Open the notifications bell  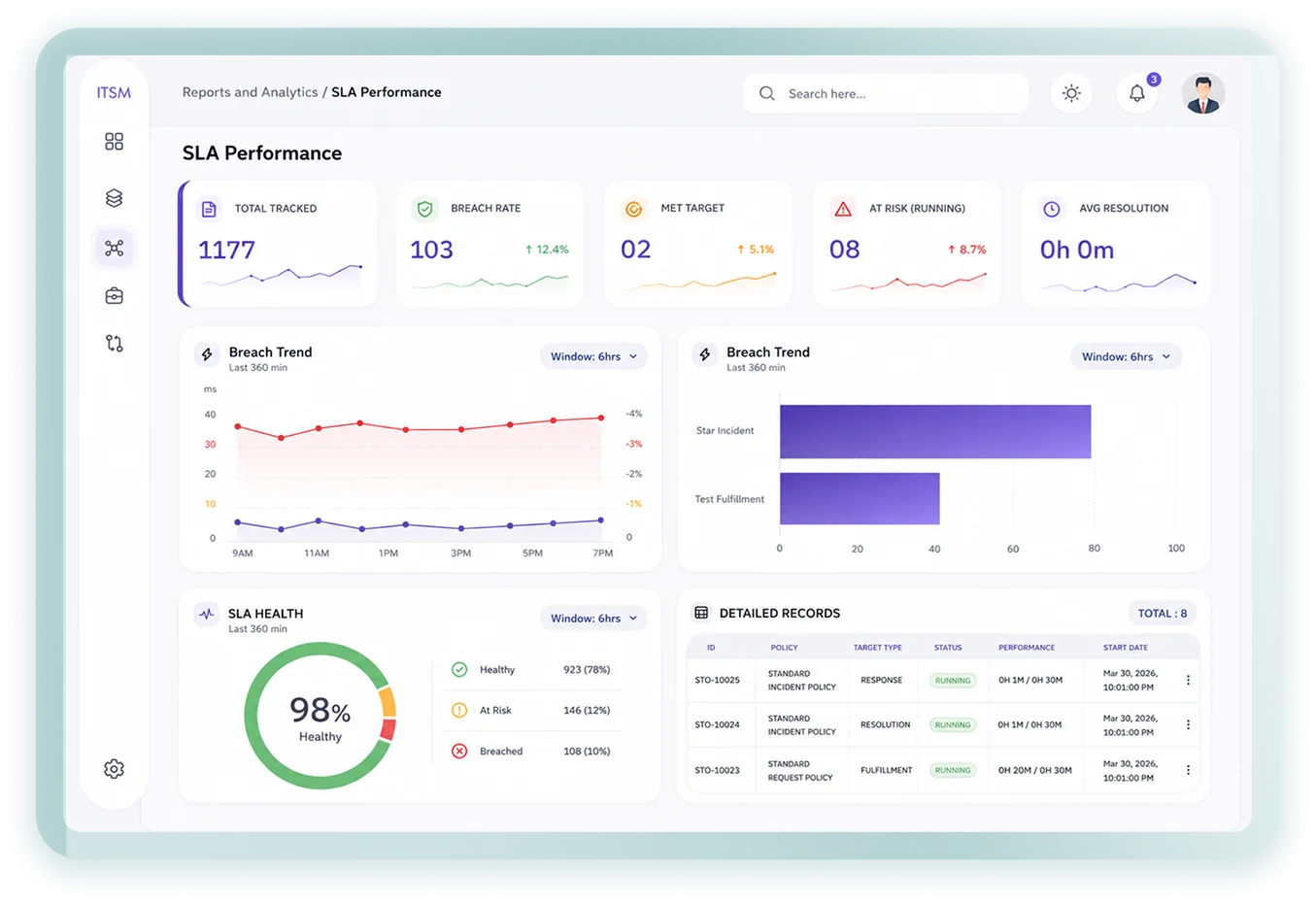(1136, 93)
